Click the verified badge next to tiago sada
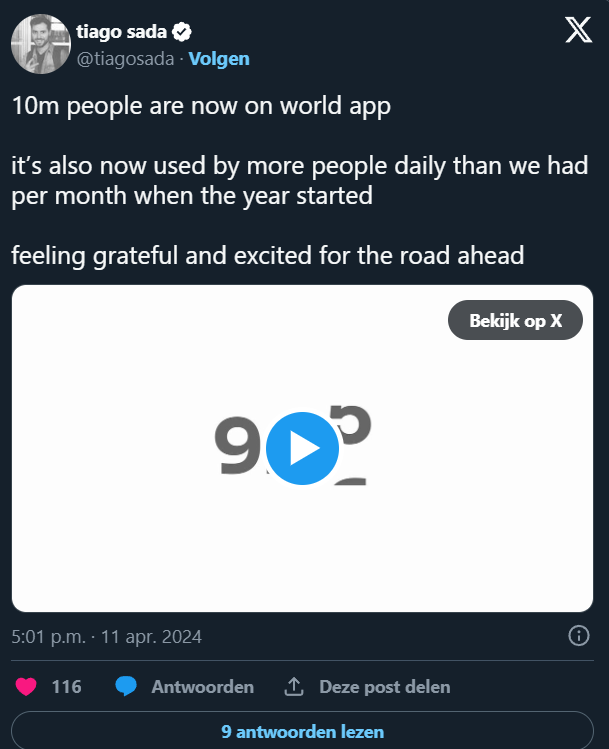This screenshot has width=609, height=749. [180, 32]
